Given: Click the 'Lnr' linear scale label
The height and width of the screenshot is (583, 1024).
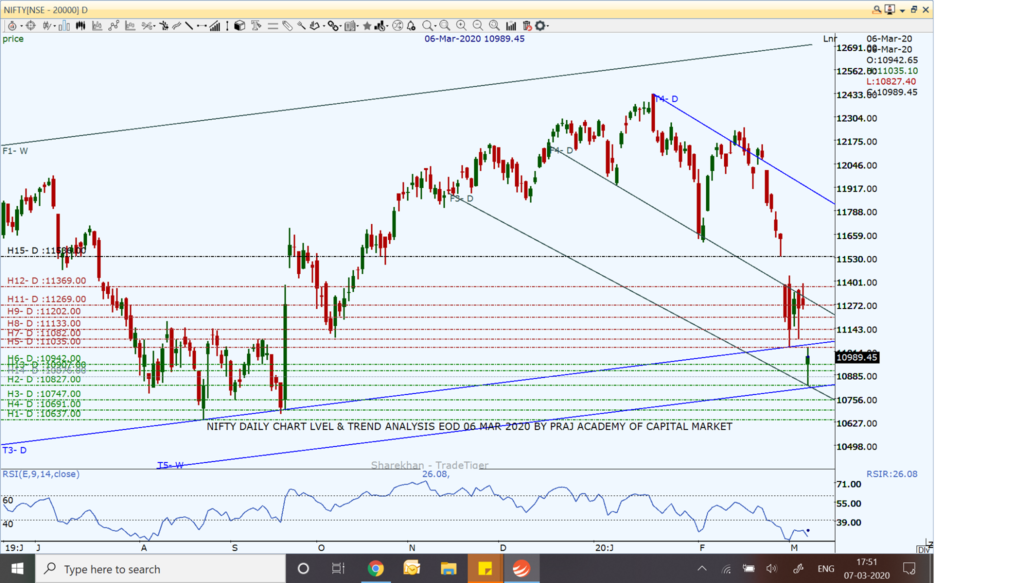Looking at the screenshot, I should 829,39.
